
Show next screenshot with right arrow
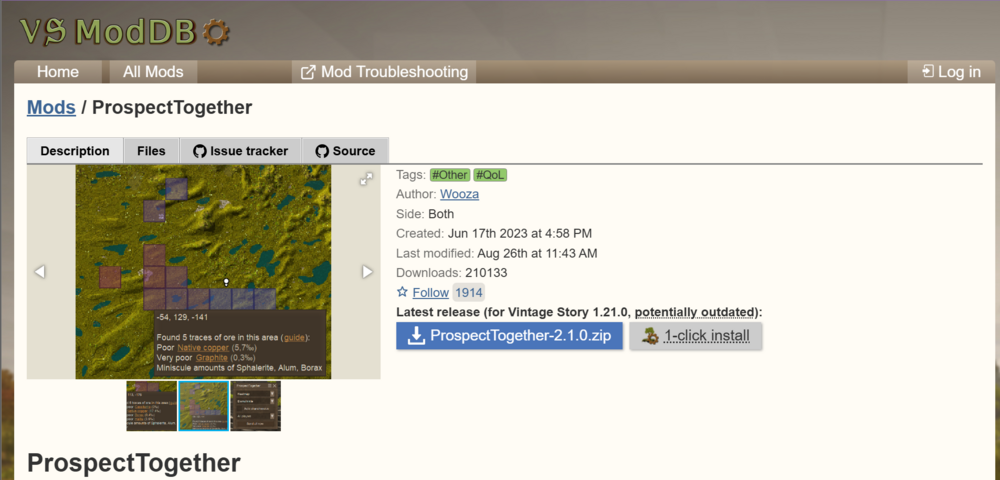point(367,272)
